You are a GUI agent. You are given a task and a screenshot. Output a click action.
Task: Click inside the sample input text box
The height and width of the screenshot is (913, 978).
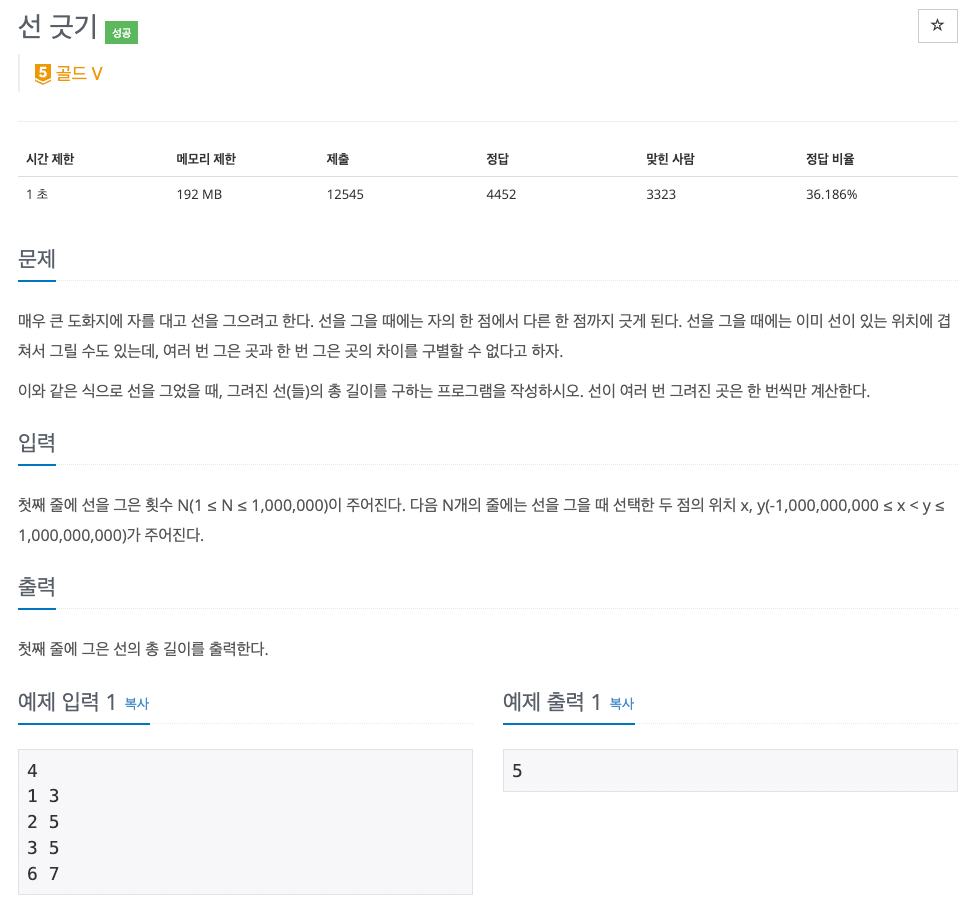coord(245,822)
